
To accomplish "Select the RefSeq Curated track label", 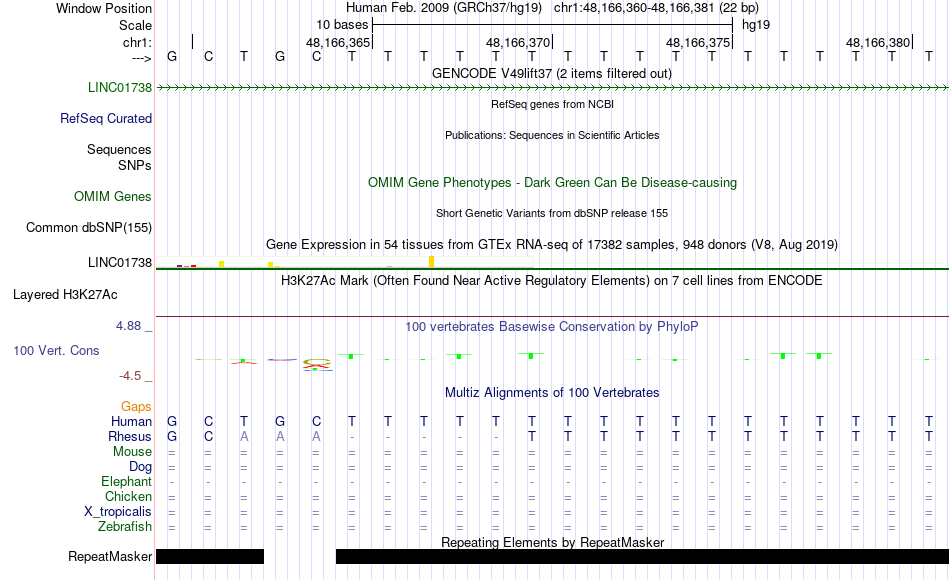I will point(106,118).
